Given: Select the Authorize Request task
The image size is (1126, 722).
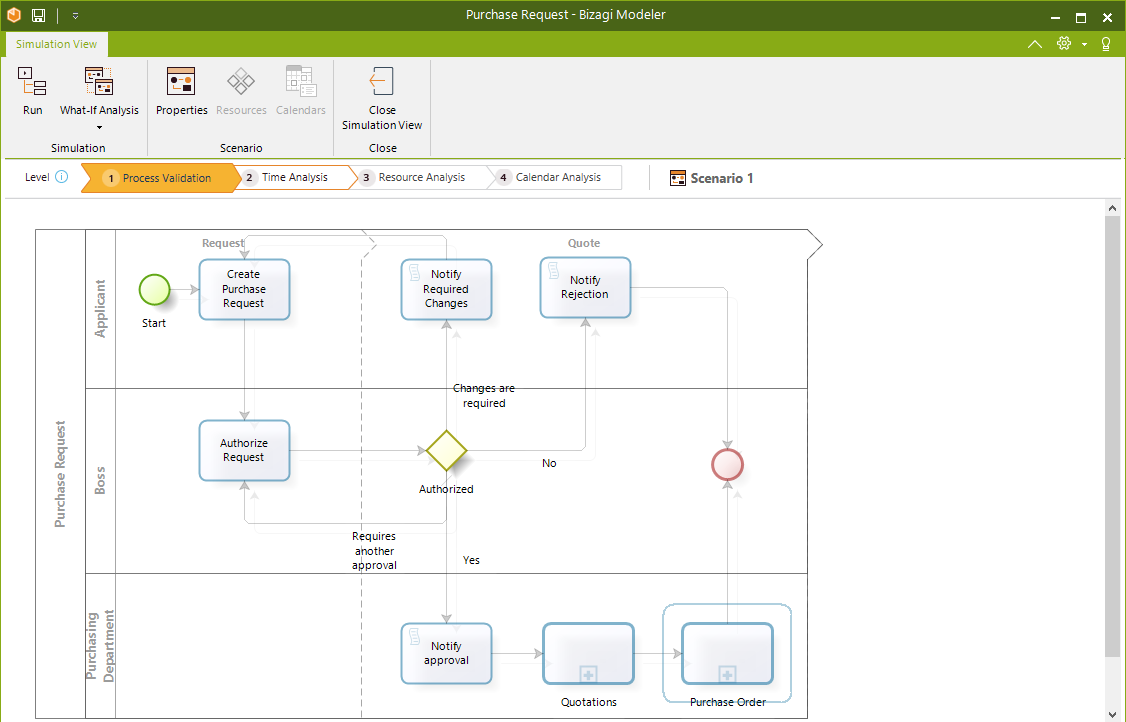Looking at the screenshot, I should 244,450.
